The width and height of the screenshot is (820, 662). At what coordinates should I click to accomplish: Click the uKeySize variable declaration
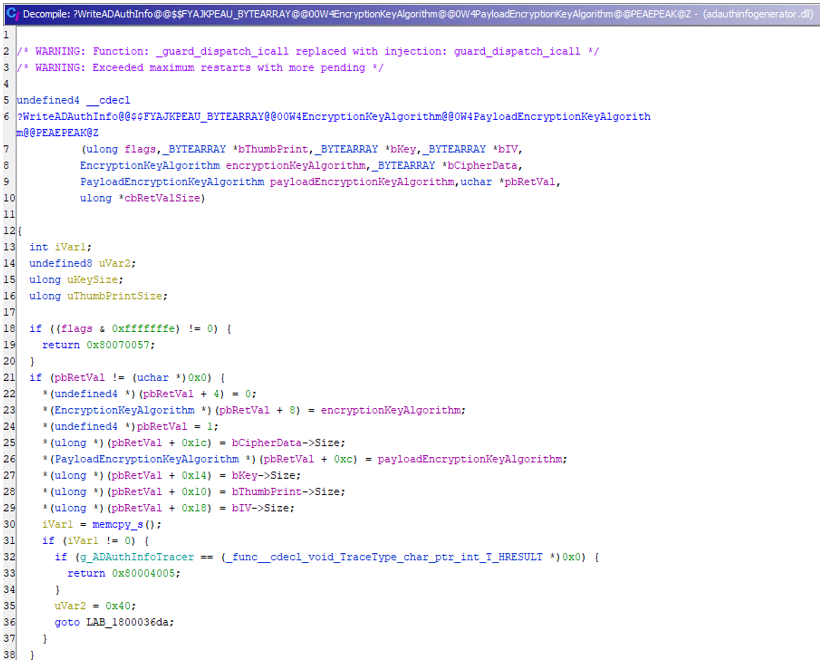point(95,280)
